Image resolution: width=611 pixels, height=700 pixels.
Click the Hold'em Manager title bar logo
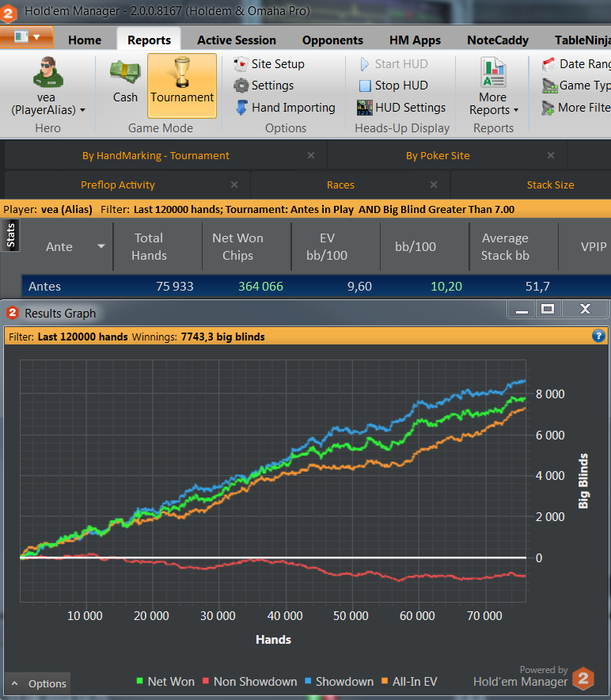click(8, 12)
